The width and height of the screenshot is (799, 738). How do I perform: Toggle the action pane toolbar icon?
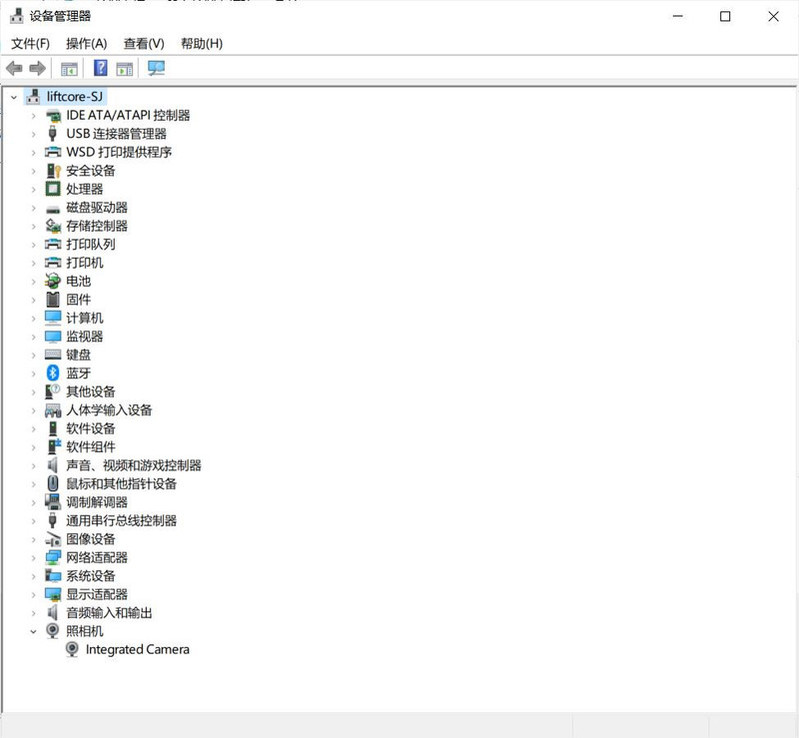point(124,68)
